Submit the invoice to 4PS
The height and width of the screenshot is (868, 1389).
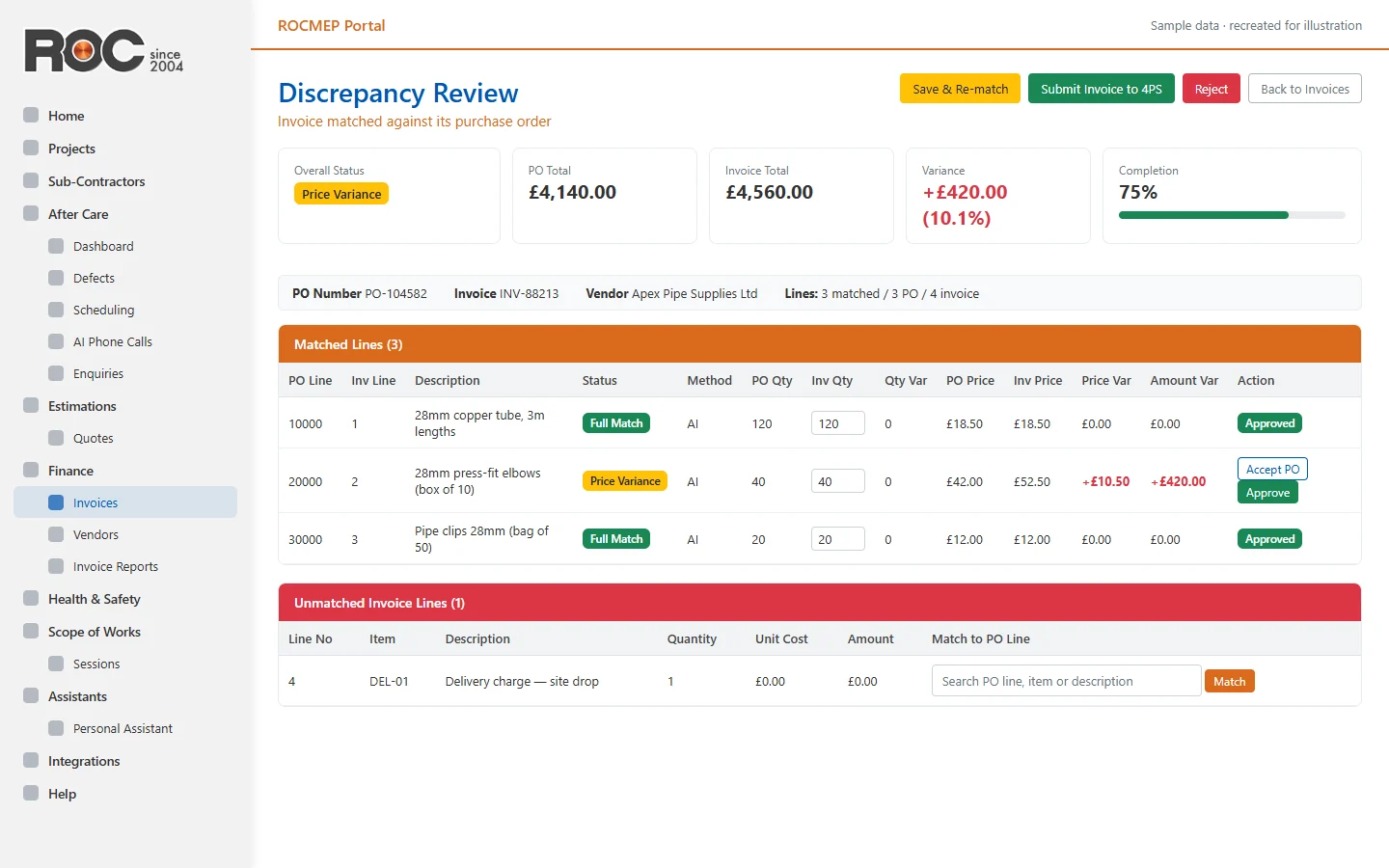point(1102,89)
